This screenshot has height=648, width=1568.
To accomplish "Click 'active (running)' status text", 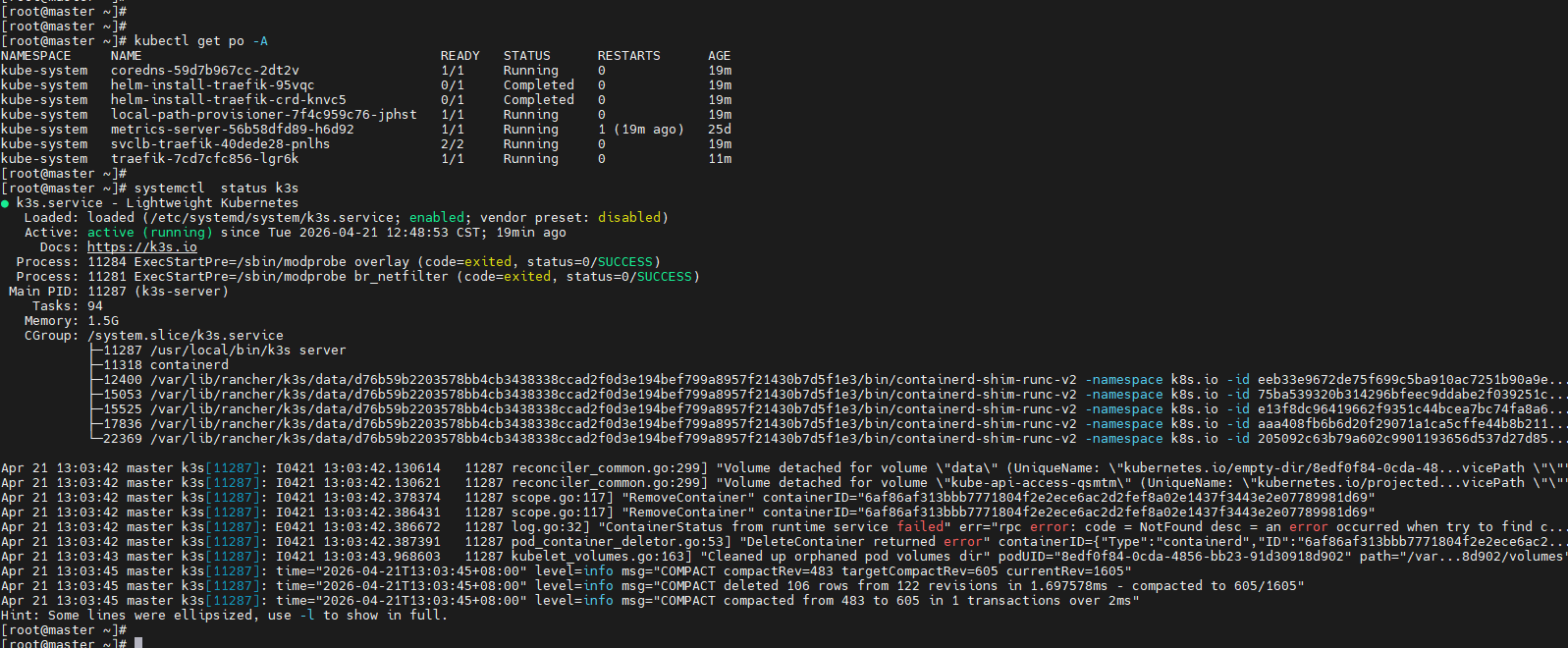I will click(150, 233).
